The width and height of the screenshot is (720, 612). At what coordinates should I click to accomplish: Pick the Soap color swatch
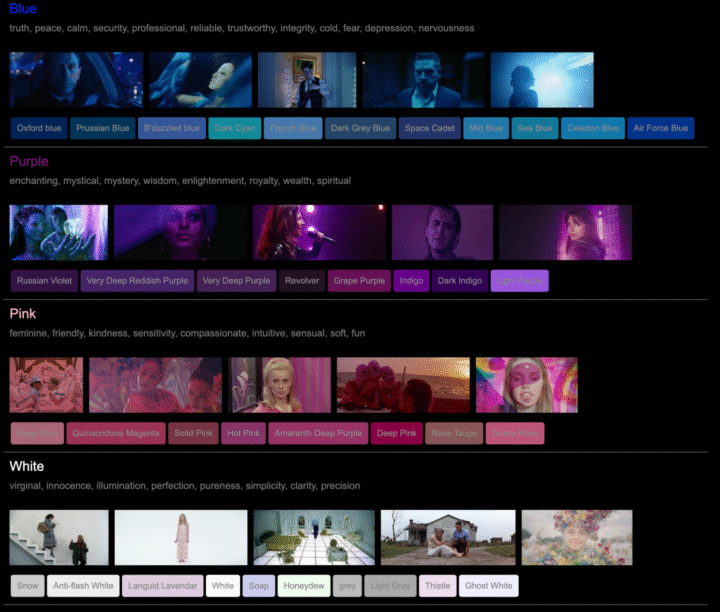(x=259, y=585)
